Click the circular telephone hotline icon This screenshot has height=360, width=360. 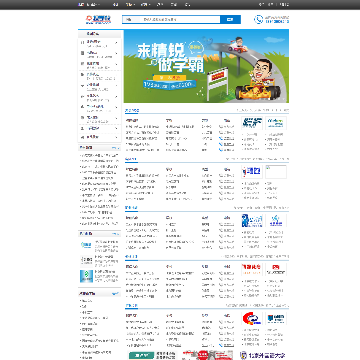(258, 19)
